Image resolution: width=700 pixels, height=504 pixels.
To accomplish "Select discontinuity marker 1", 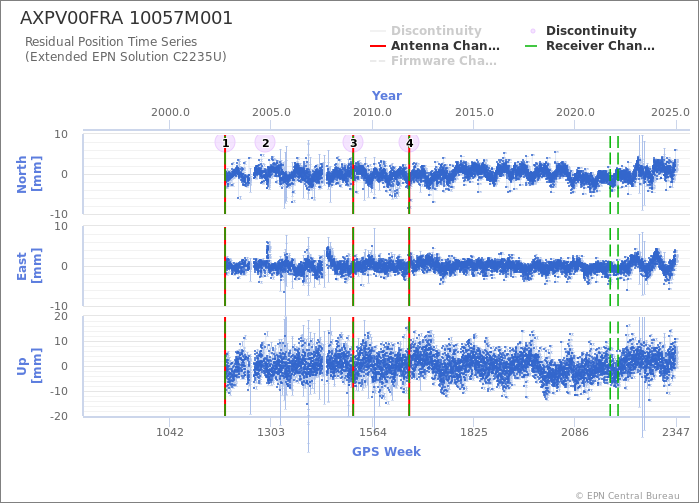I will [225, 143].
